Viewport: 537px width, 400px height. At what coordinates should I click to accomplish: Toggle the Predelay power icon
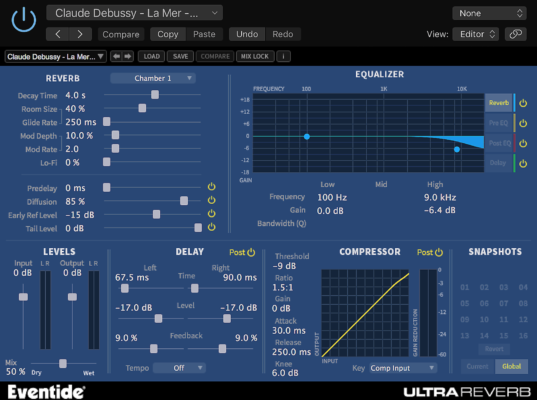point(212,187)
